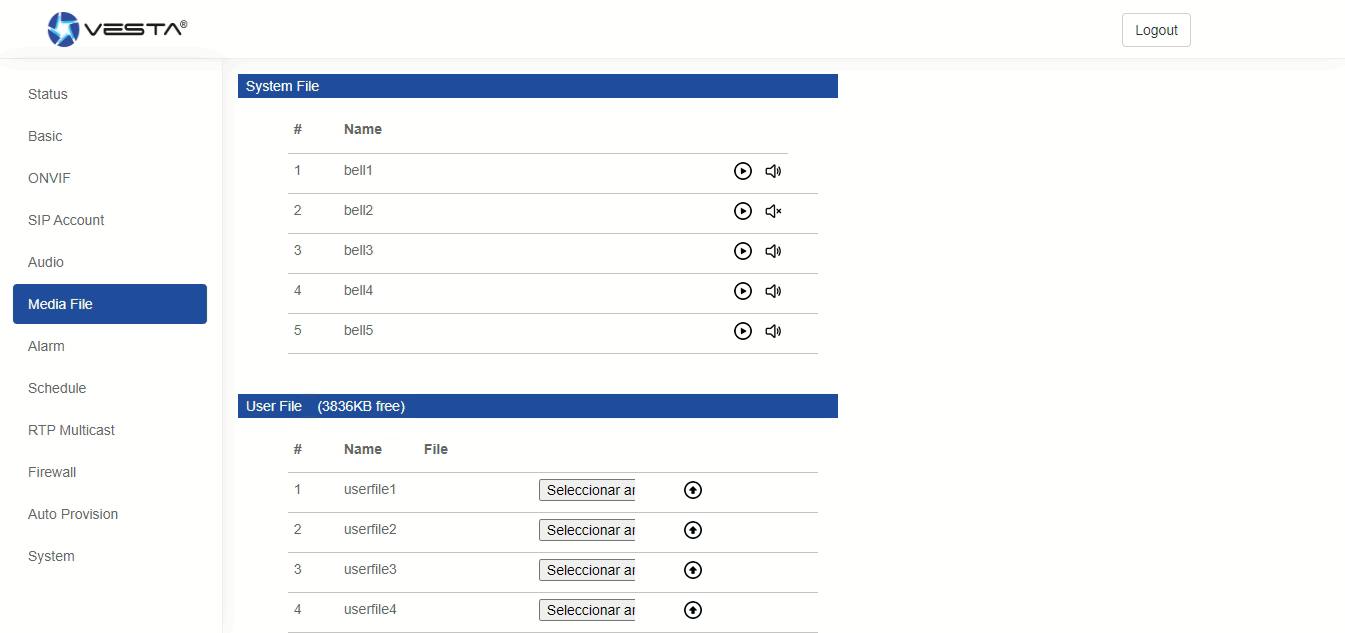Viewport: 1345px width, 633px height.
Task: Navigate to the Firewall page
Action: (x=52, y=472)
